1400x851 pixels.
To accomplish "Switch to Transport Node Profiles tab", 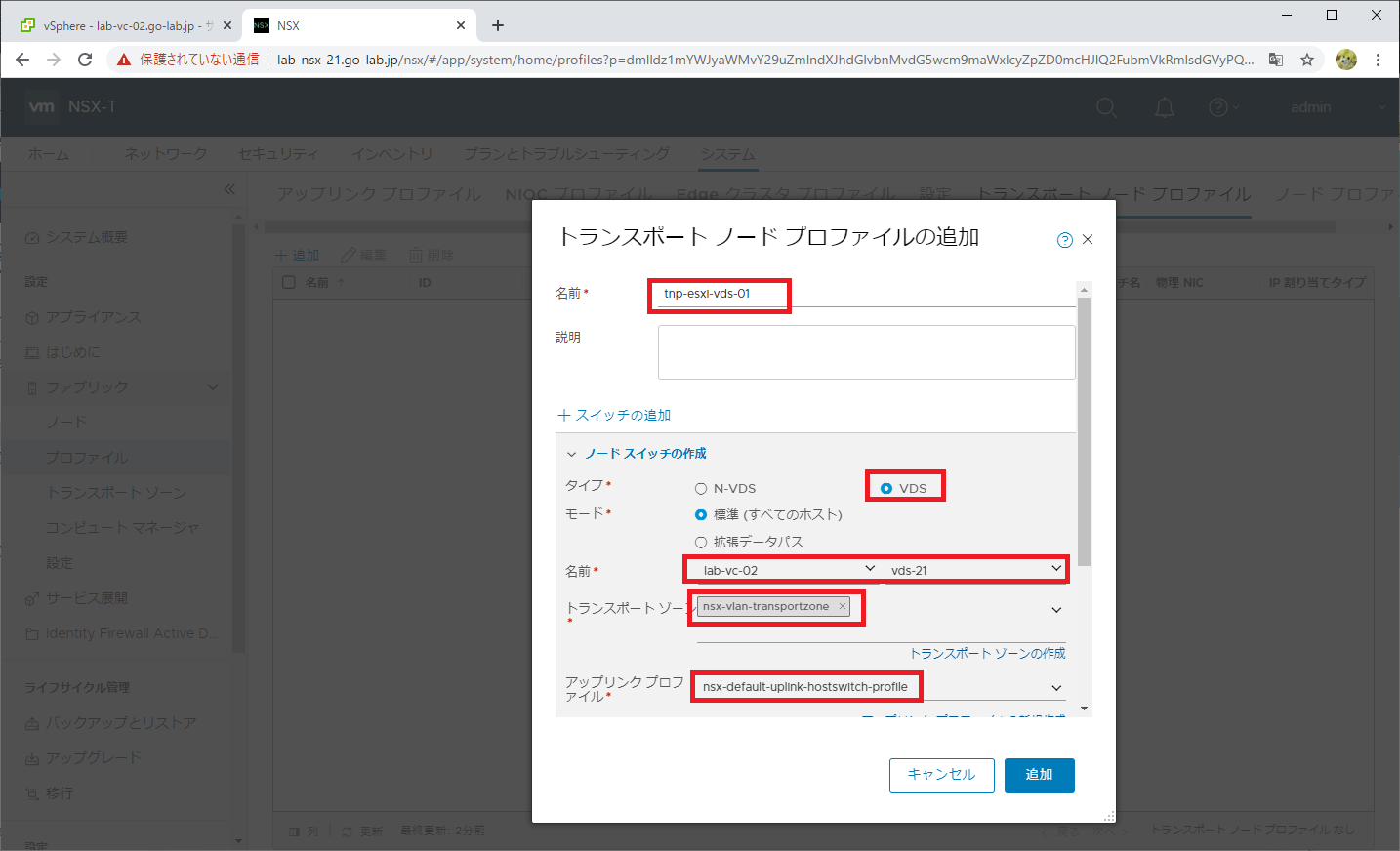I will tap(1114, 194).
